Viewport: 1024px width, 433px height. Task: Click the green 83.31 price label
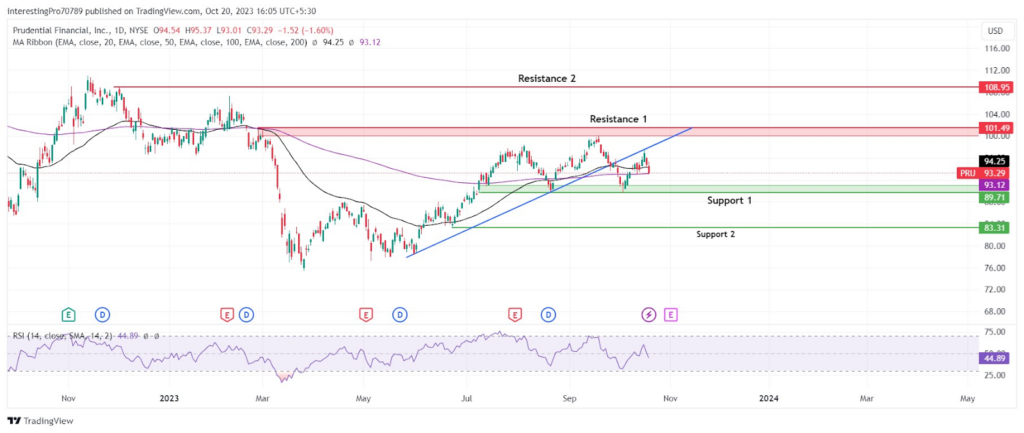pos(993,228)
